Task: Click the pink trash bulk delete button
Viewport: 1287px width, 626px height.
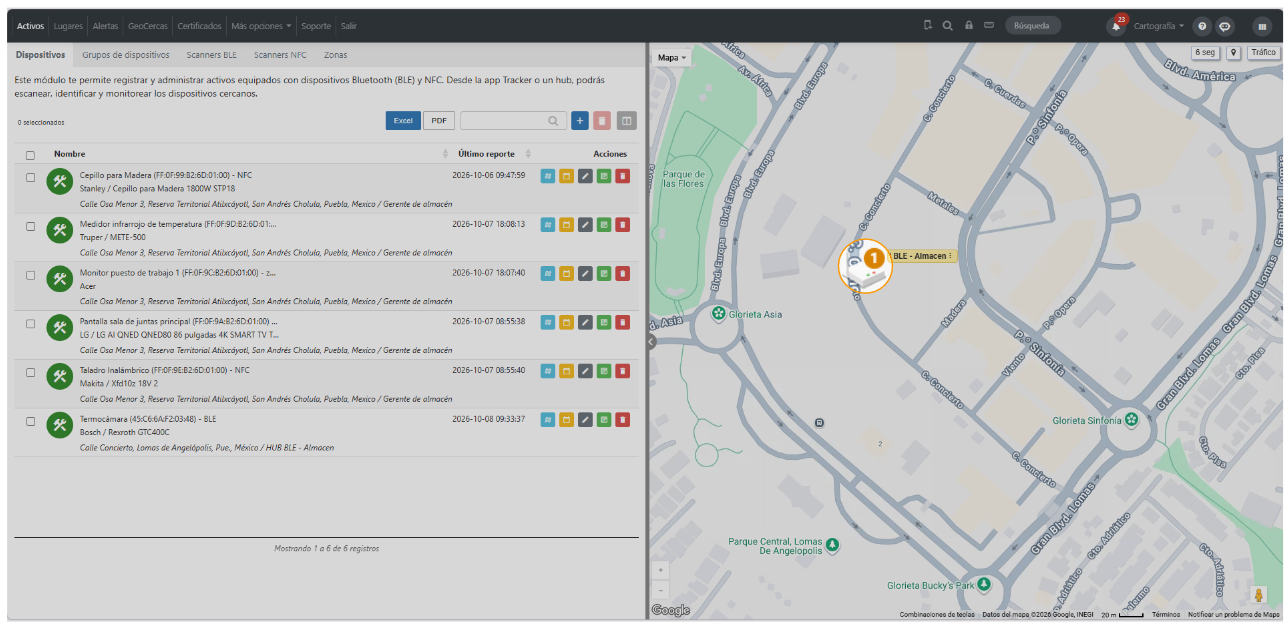Action: (602, 121)
